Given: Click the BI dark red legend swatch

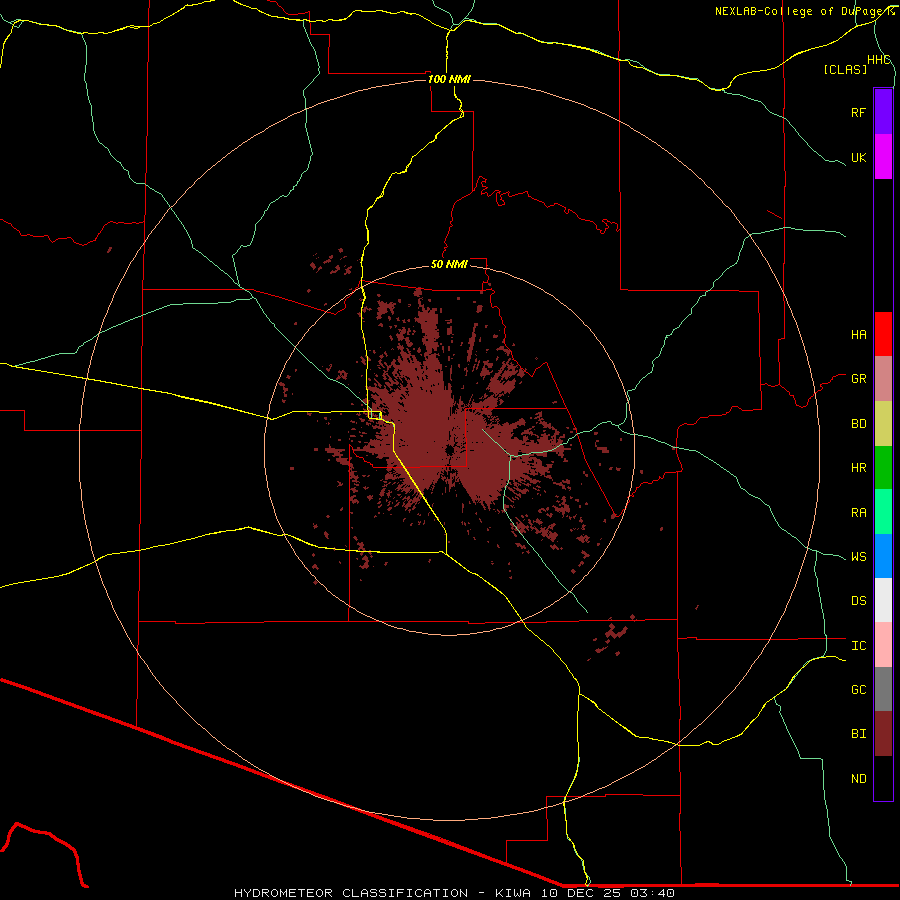Looking at the screenshot, I should (x=883, y=734).
